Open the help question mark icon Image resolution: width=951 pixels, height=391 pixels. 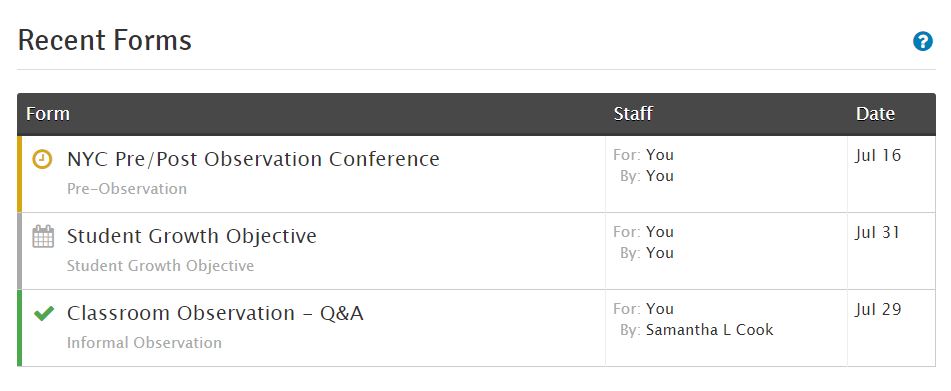[922, 42]
